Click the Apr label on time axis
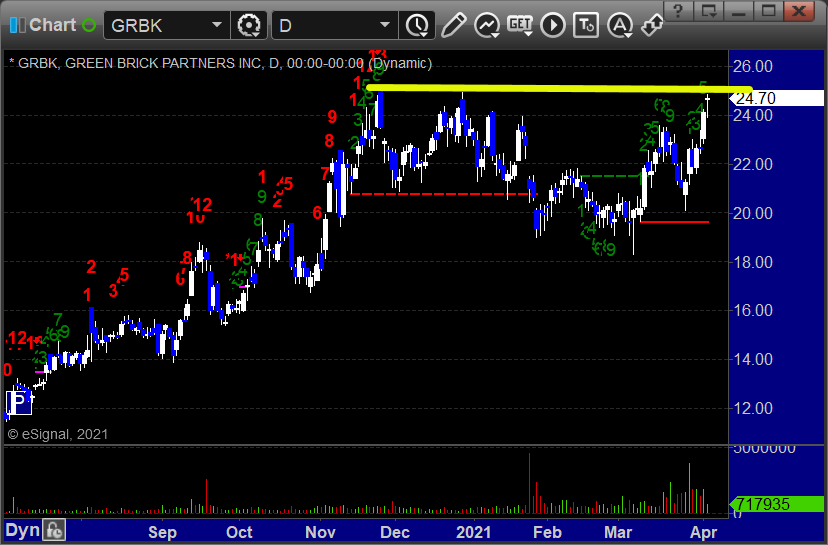The height and width of the screenshot is (545, 828). (703, 532)
